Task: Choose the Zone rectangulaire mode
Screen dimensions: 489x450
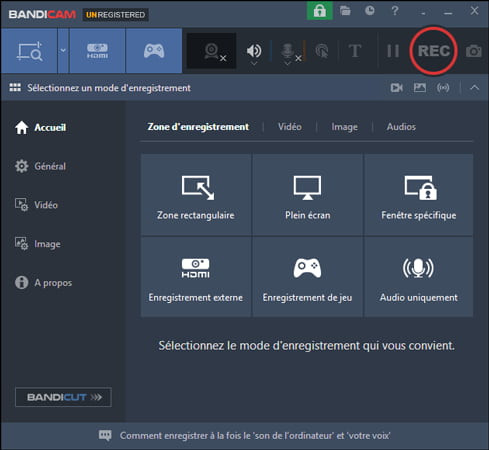Action: pos(196,195)
